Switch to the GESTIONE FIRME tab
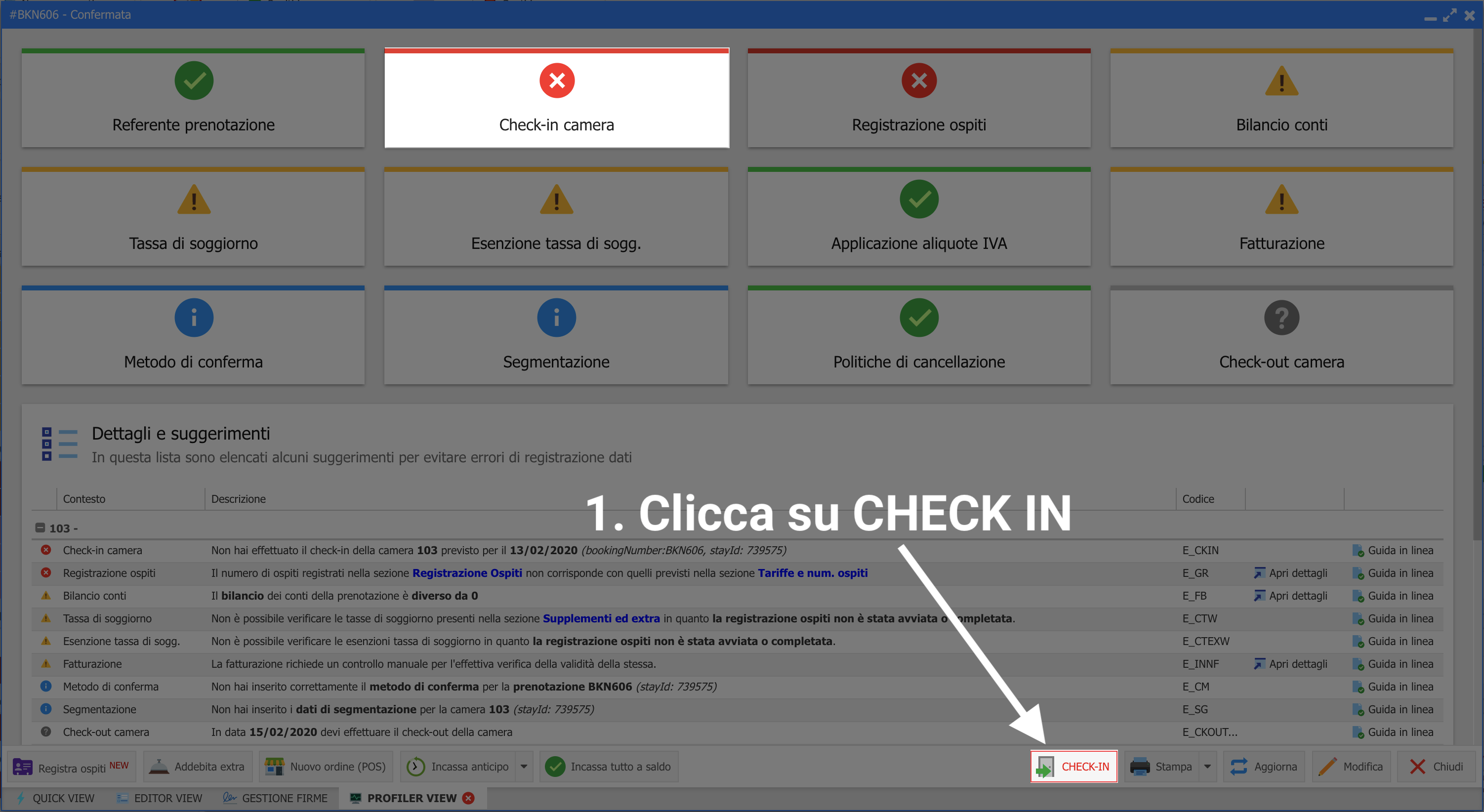Image resolution: width=1484 pixels, height=812 pixels. tap(276, 798)
